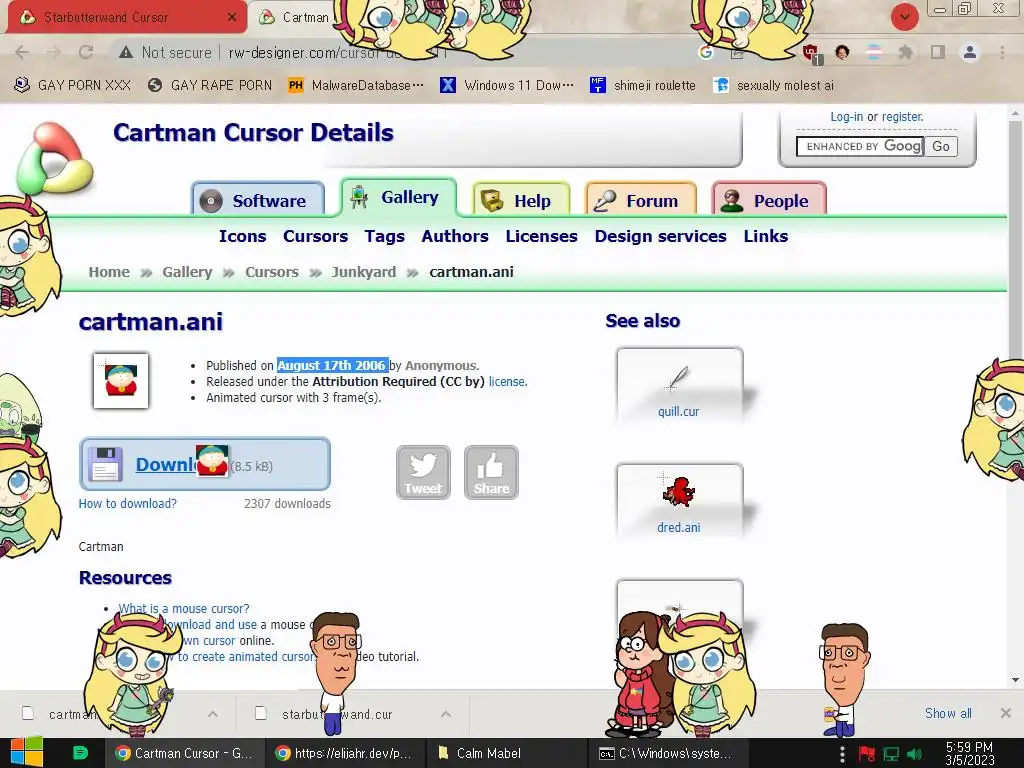Click the Not secure warning icon
The width and height of the screenshot is (1024, 768).
click(x=125, y=52)
